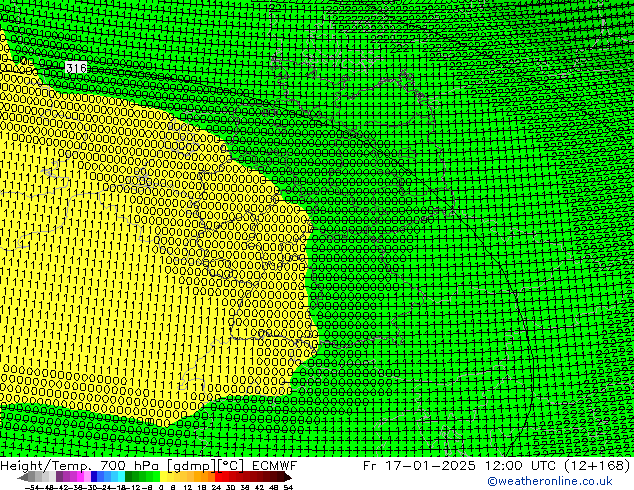Pick the yellow swatch above the 0 label
This screenshot has width=634, height=490.
164,477
